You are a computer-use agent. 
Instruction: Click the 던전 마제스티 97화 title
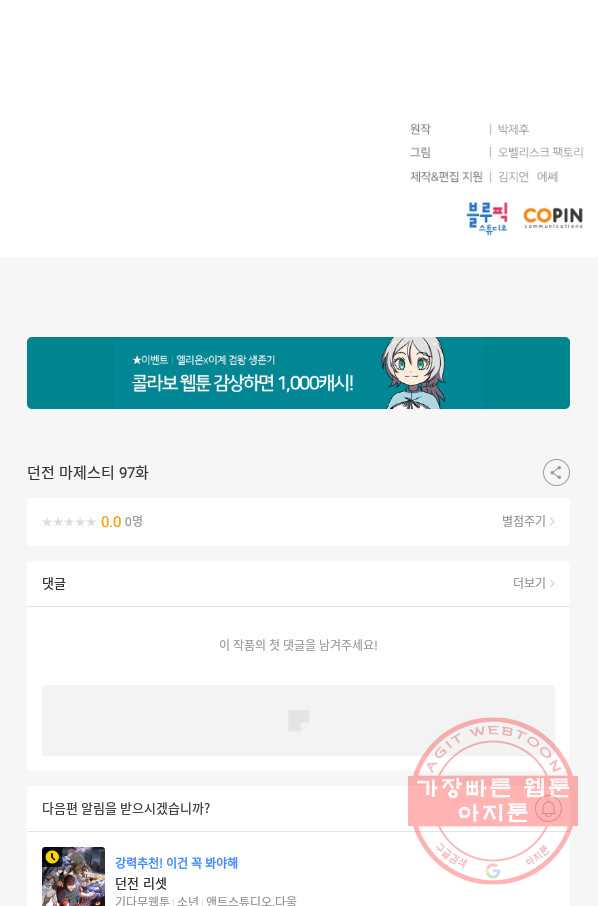pyautogui.click(x=88, y=473)
